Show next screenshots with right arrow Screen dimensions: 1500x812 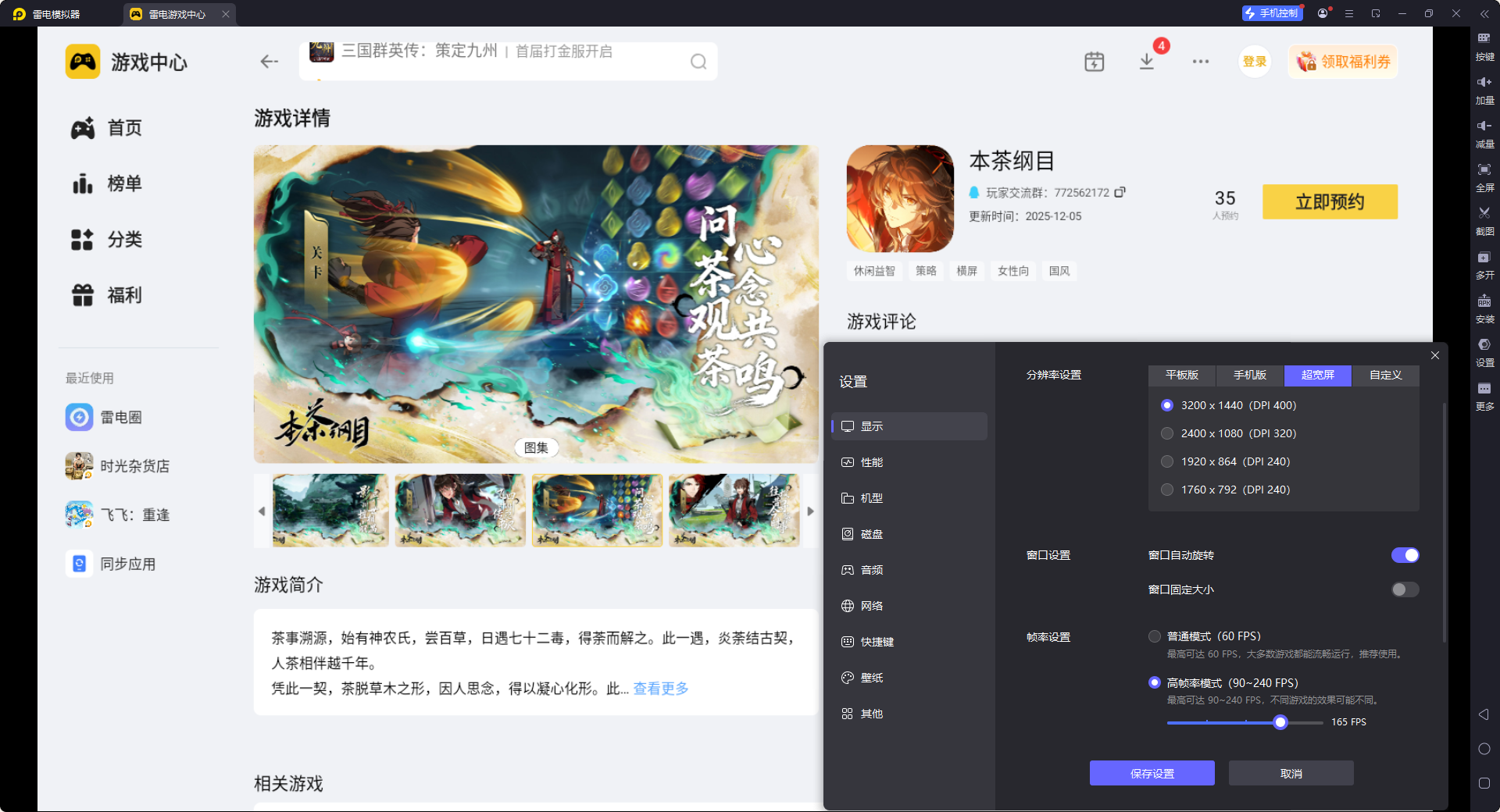click(x=810, y=511)
